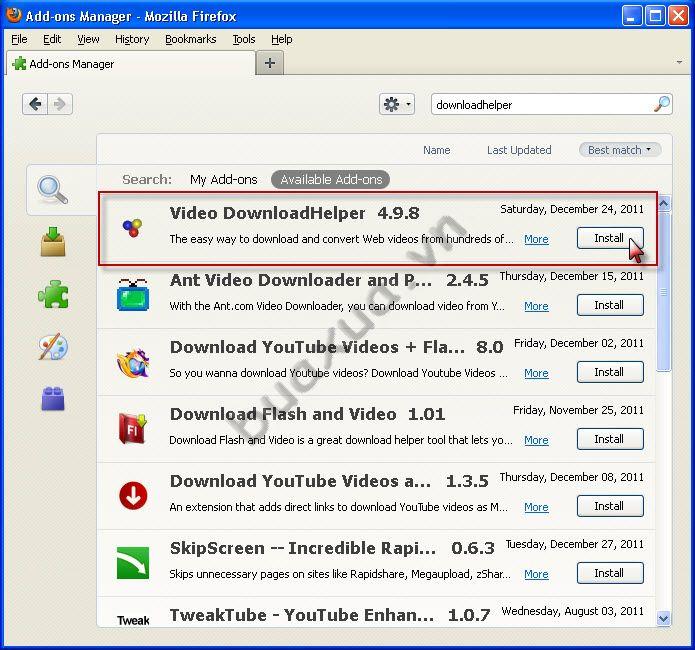Open the Appearance themes sidebar category
This screenshot has height=650, width=695.
(x=53, y=347)
